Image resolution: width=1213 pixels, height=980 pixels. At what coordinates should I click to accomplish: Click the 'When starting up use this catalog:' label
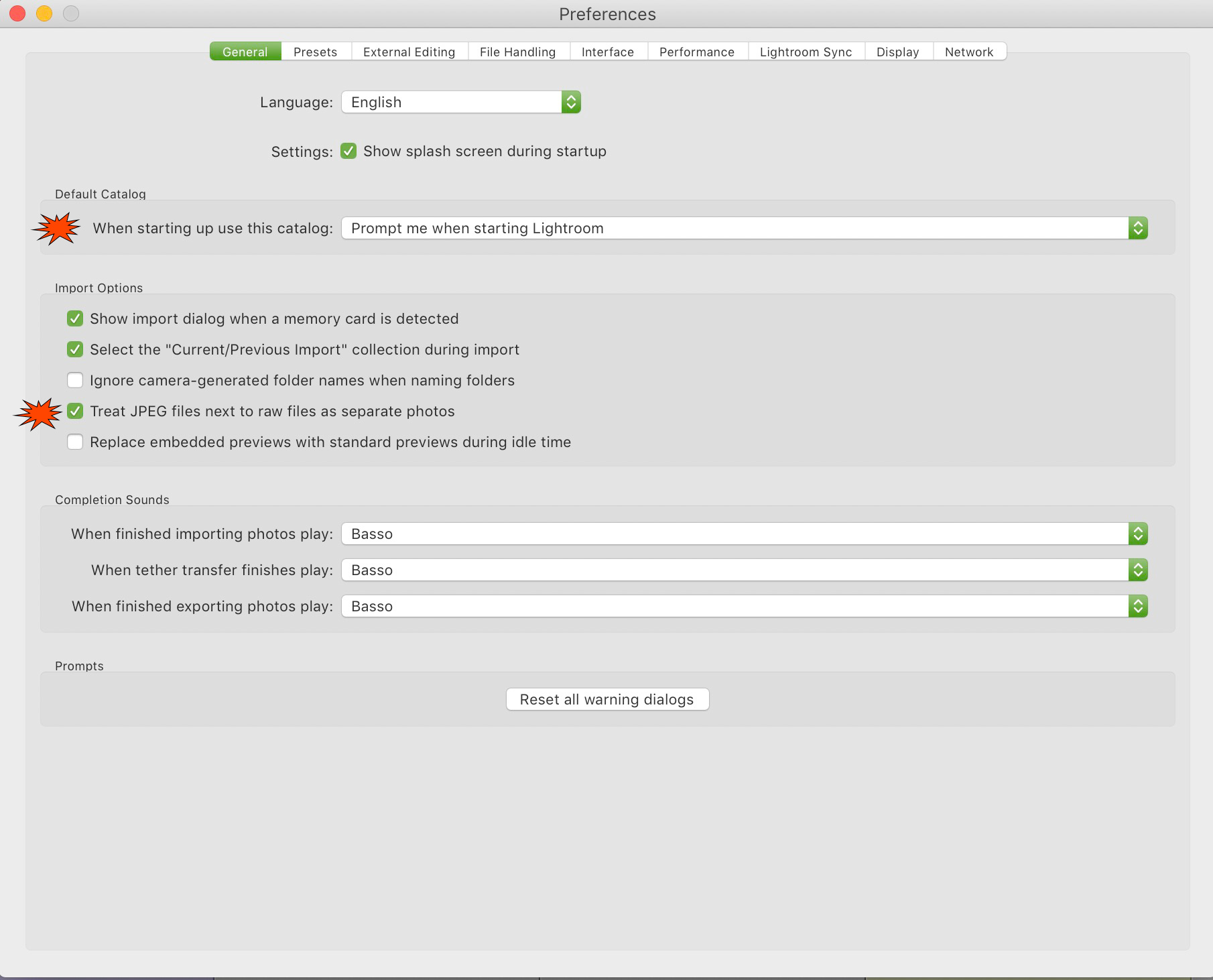(x=213, y=228)
